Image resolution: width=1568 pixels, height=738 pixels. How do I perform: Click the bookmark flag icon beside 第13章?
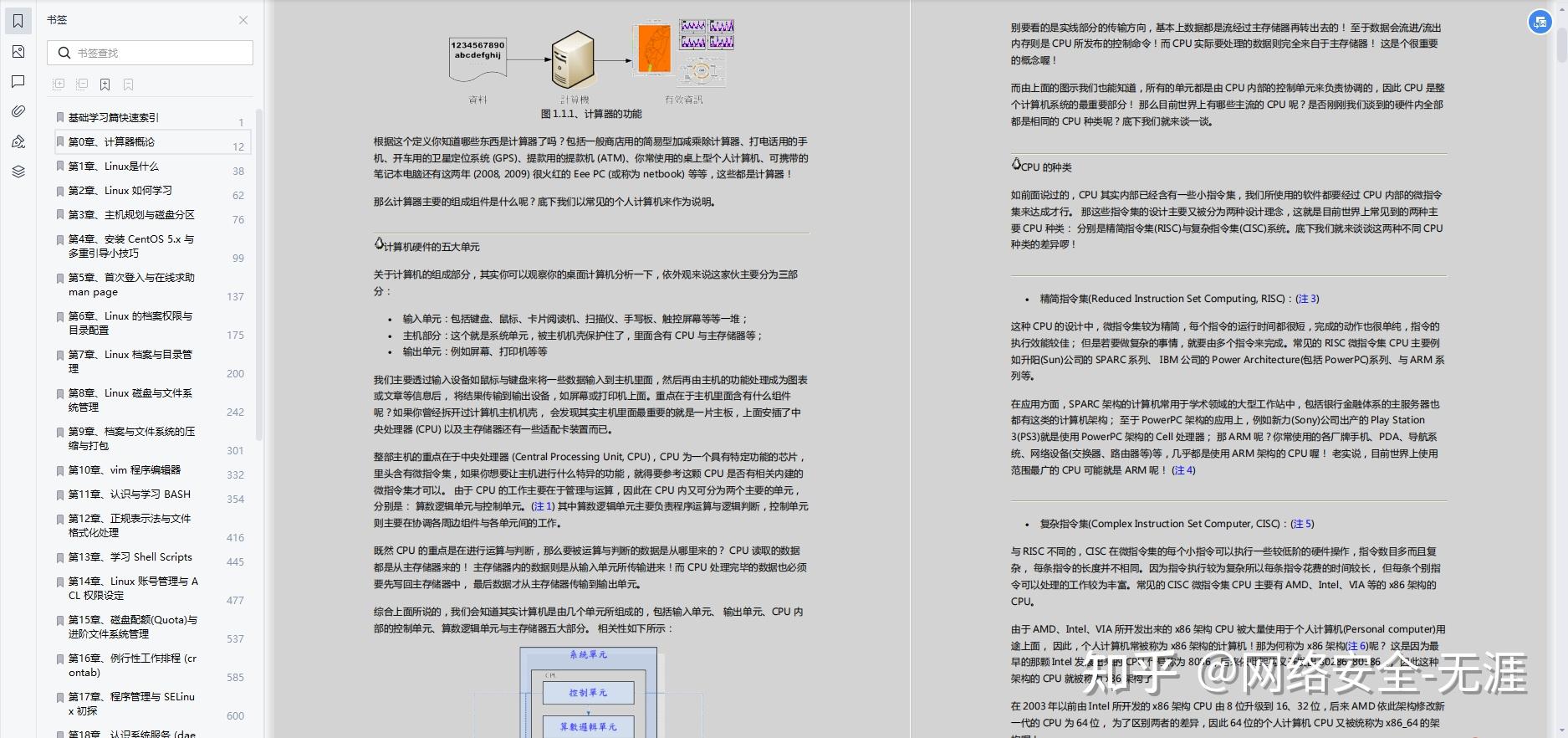point(60,558)
